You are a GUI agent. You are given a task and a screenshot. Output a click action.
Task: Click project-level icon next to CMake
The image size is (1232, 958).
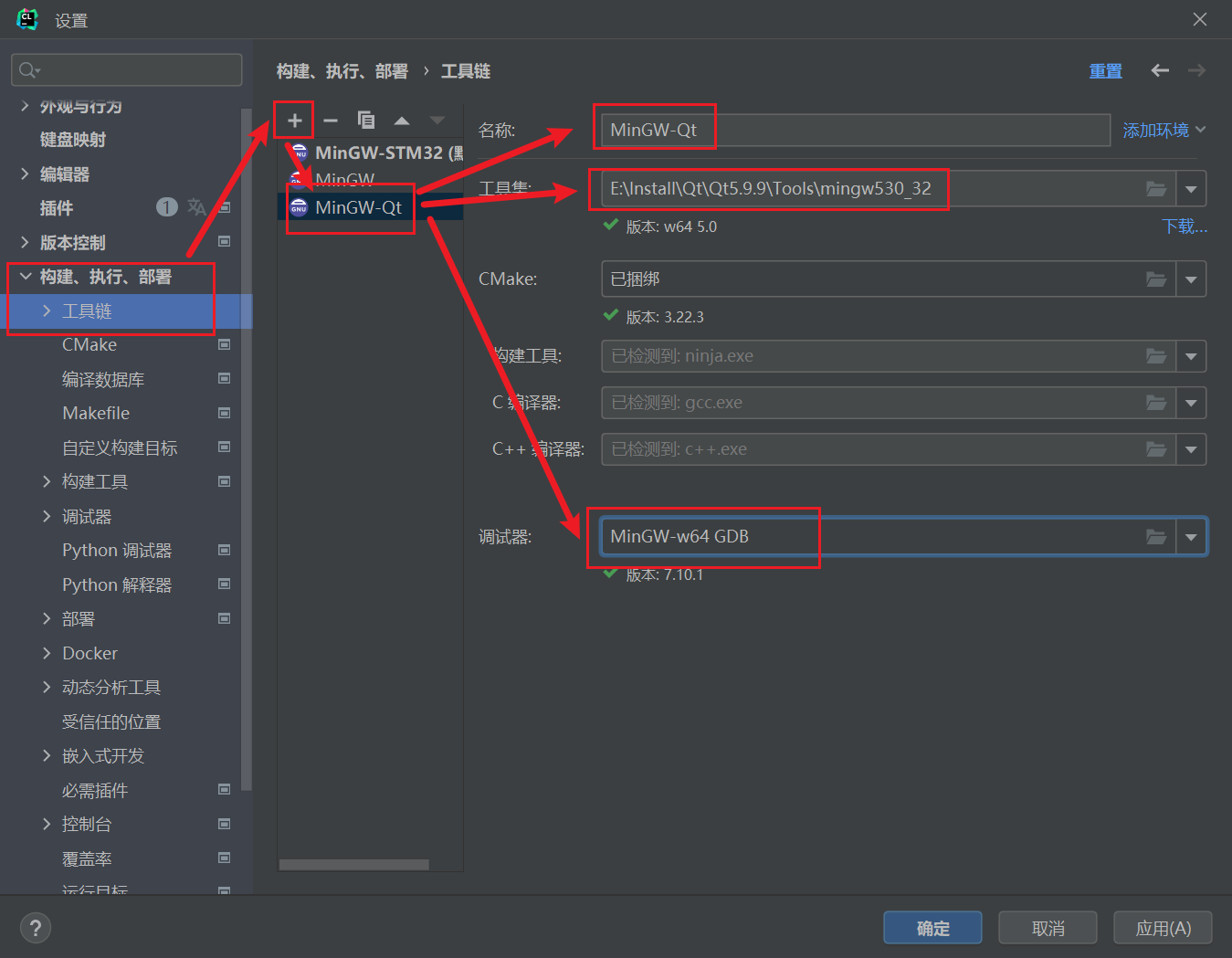click(224, 344)
